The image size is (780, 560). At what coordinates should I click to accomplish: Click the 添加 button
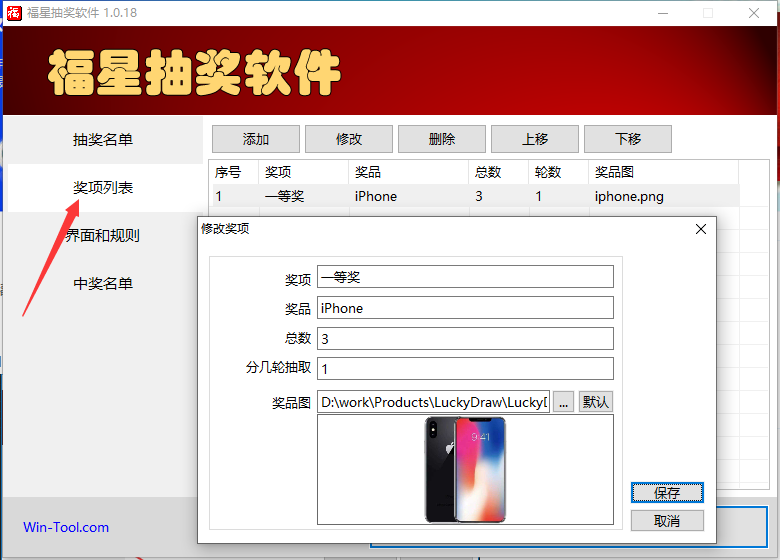click(256, 139)
